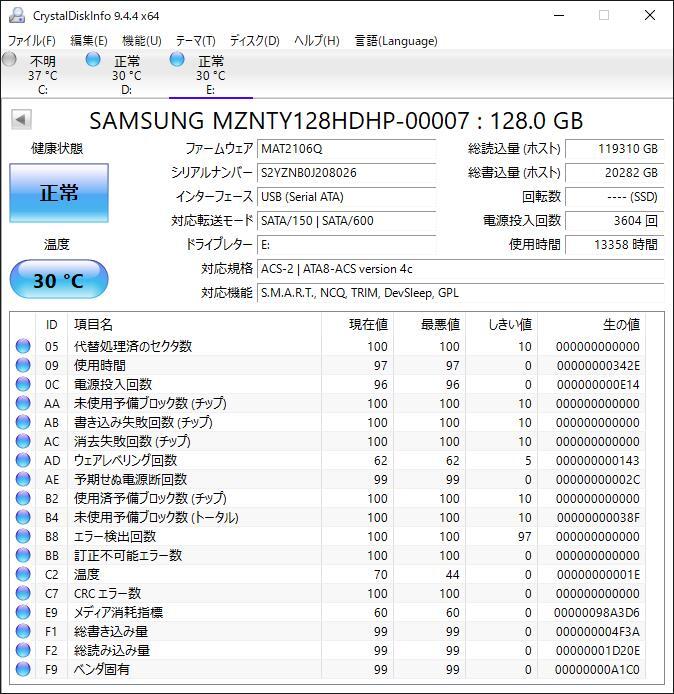Image resolution: width=674 pixels, height=694 pixels.
Task: Click the status orb of attribute C7
Action: (x=23, y=593)
